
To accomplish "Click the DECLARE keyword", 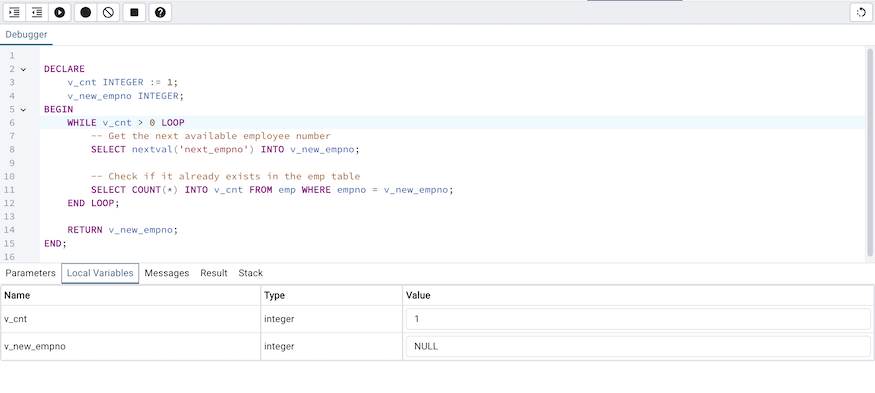I will click(64, 69).
